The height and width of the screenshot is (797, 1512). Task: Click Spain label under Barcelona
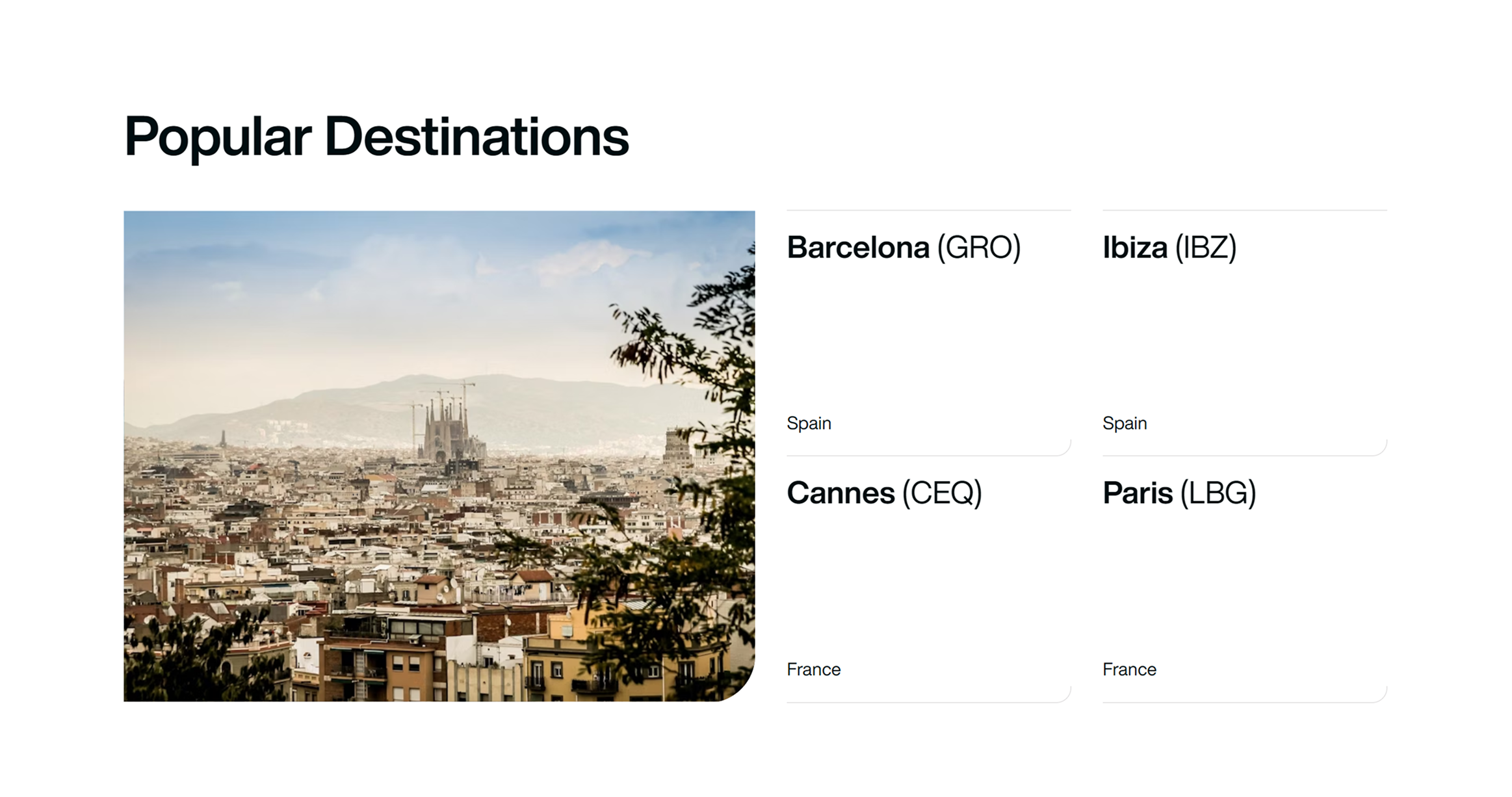(x=809, y=423)
